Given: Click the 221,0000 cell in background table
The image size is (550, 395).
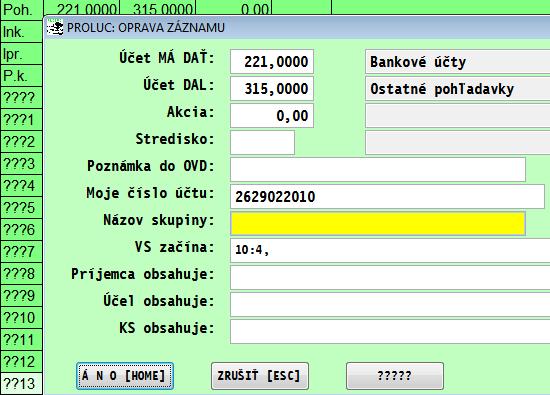Looking at the screenshot, I should point(82,8).
